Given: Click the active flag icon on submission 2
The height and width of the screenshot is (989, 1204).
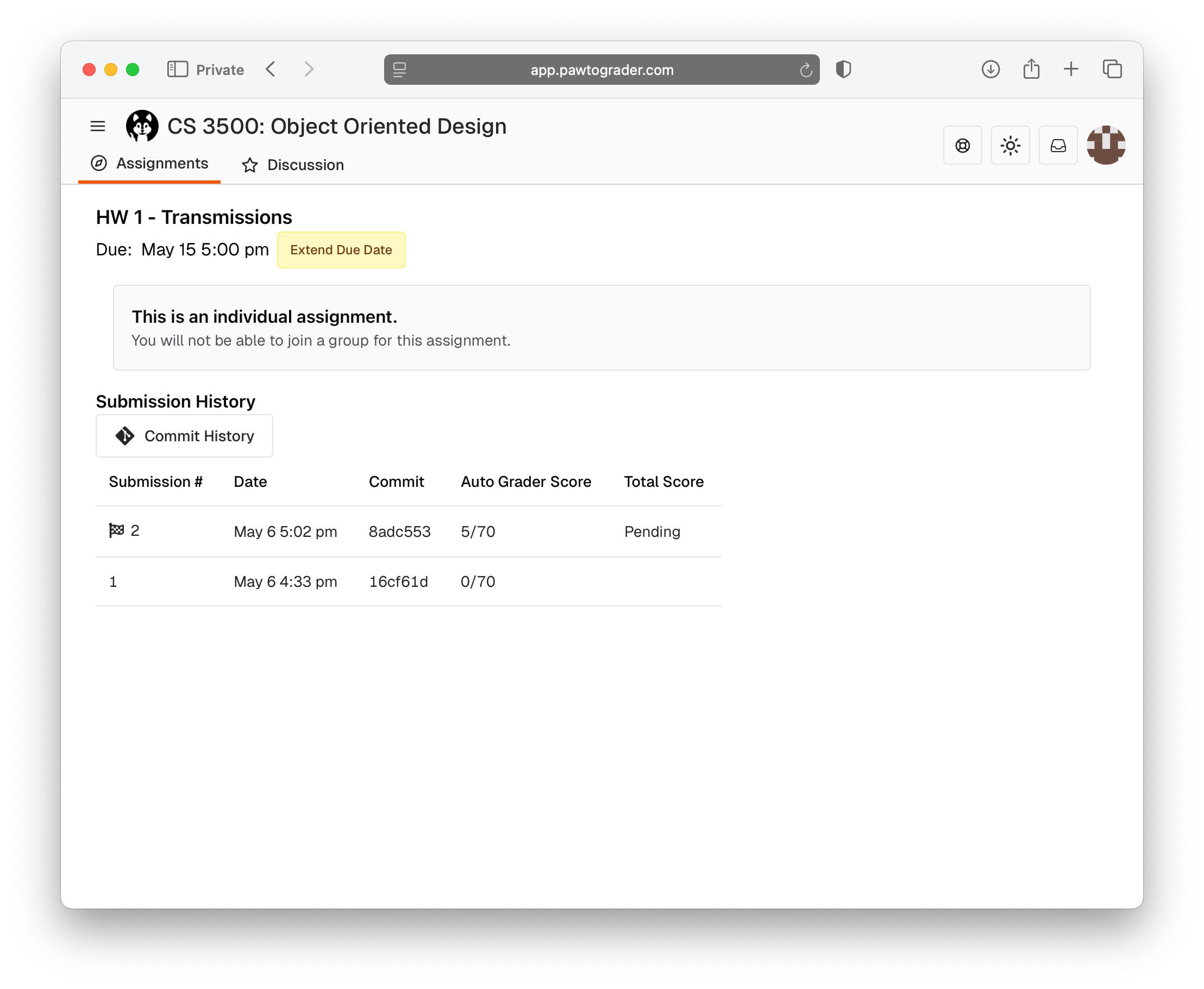Looking at the screenshot, I should 117,530.
